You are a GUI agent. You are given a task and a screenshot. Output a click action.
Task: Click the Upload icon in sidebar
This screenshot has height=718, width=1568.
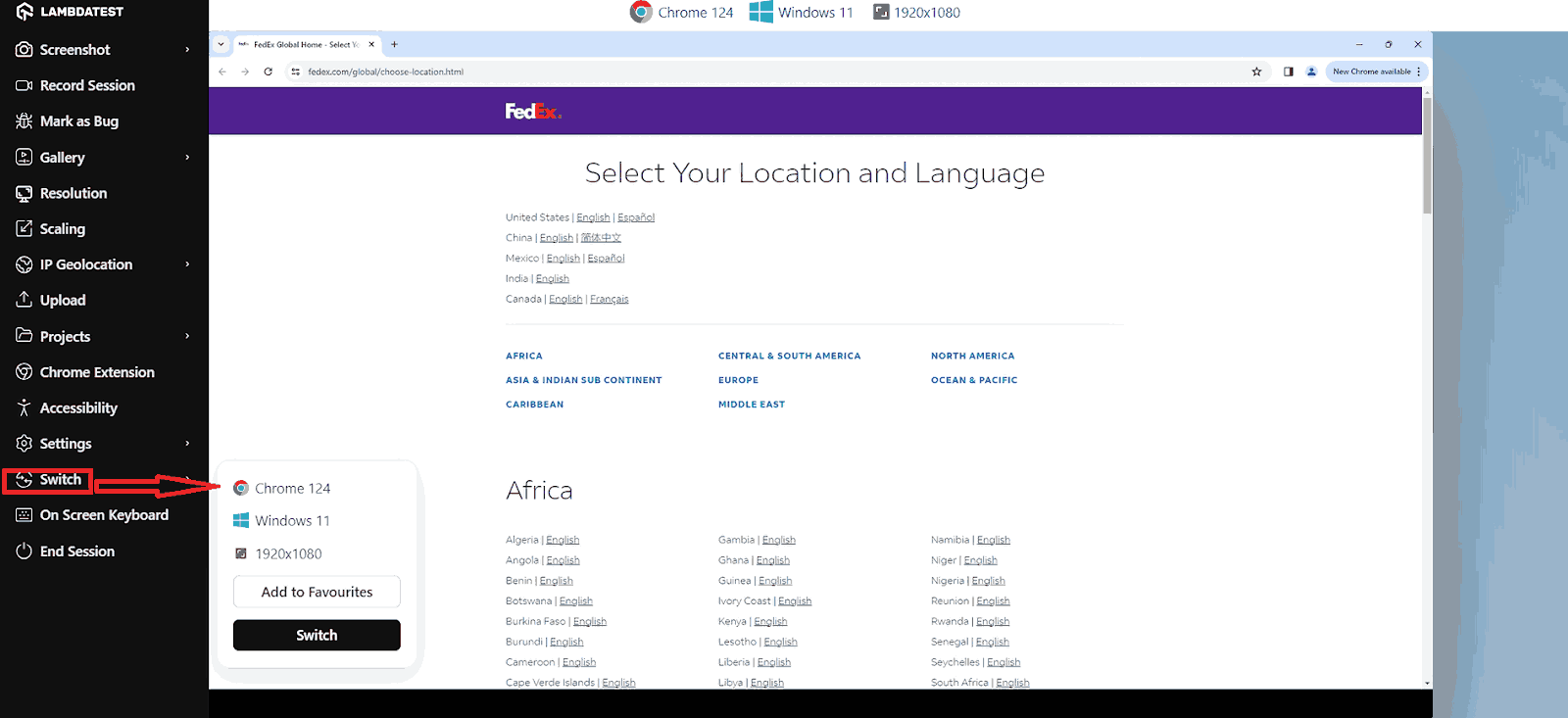click(x=24, y=300)
